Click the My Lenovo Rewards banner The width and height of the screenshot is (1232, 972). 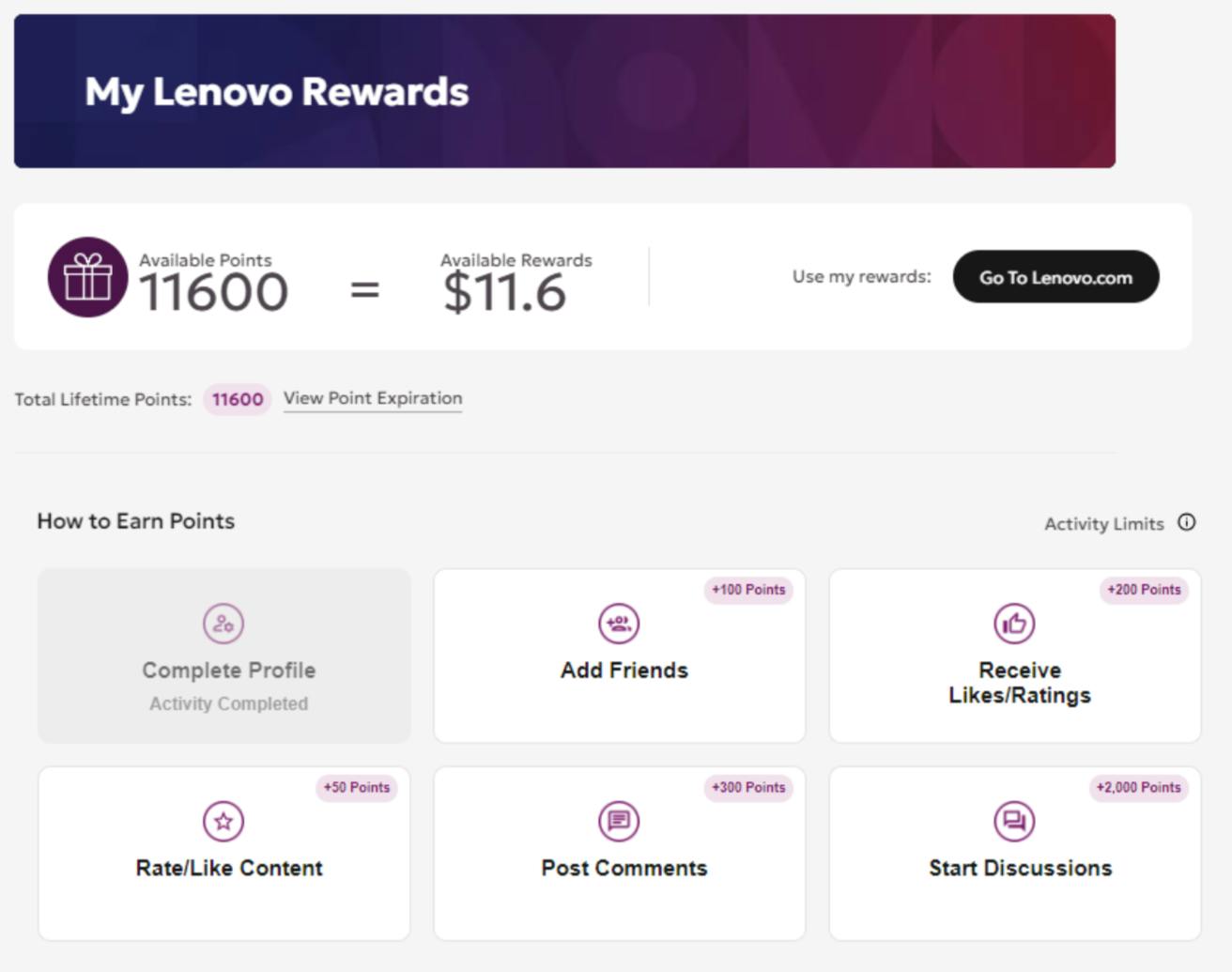coord(564,91)
